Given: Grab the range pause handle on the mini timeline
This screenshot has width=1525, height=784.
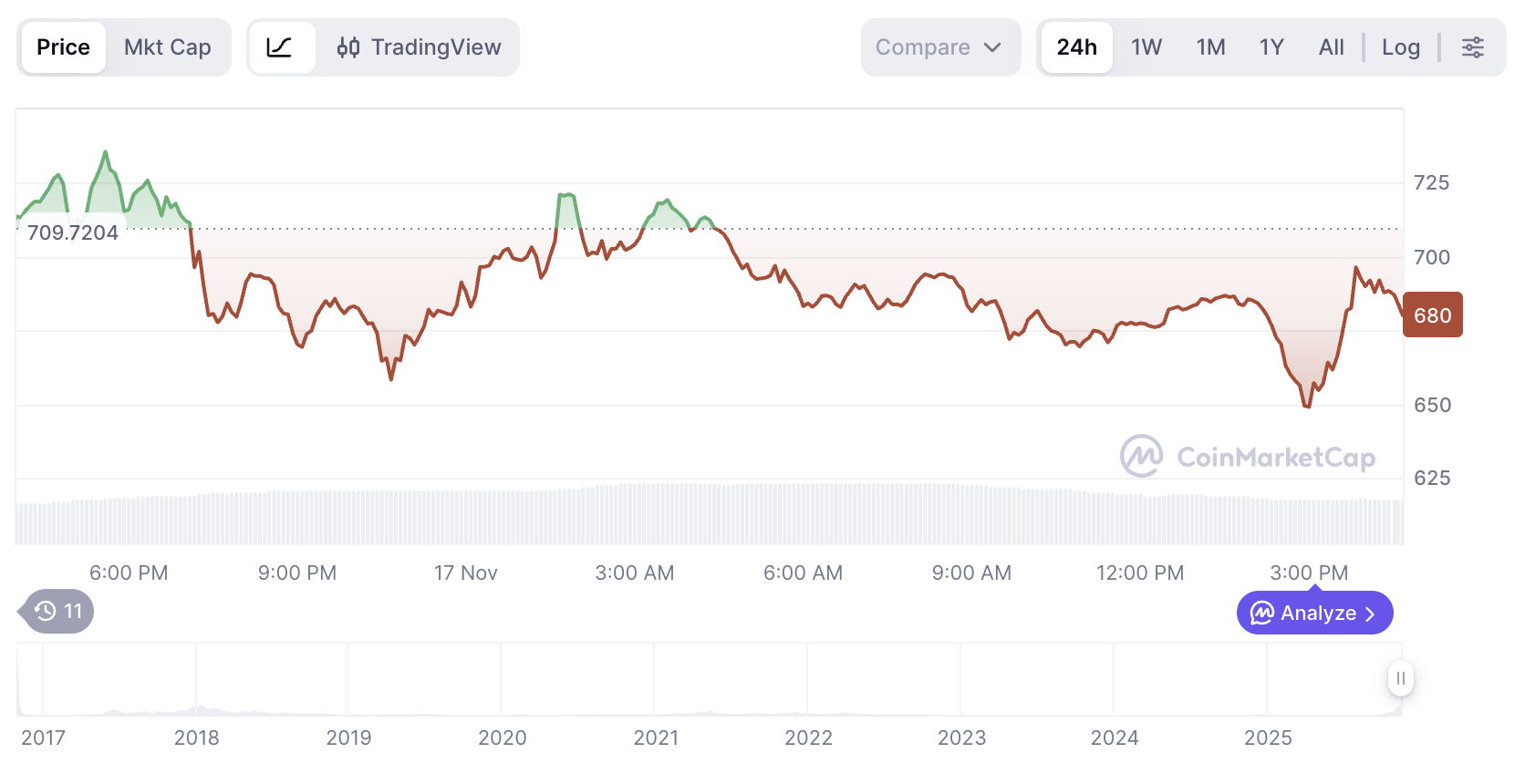Looking at the screenshot, I should click(1400, 678).
